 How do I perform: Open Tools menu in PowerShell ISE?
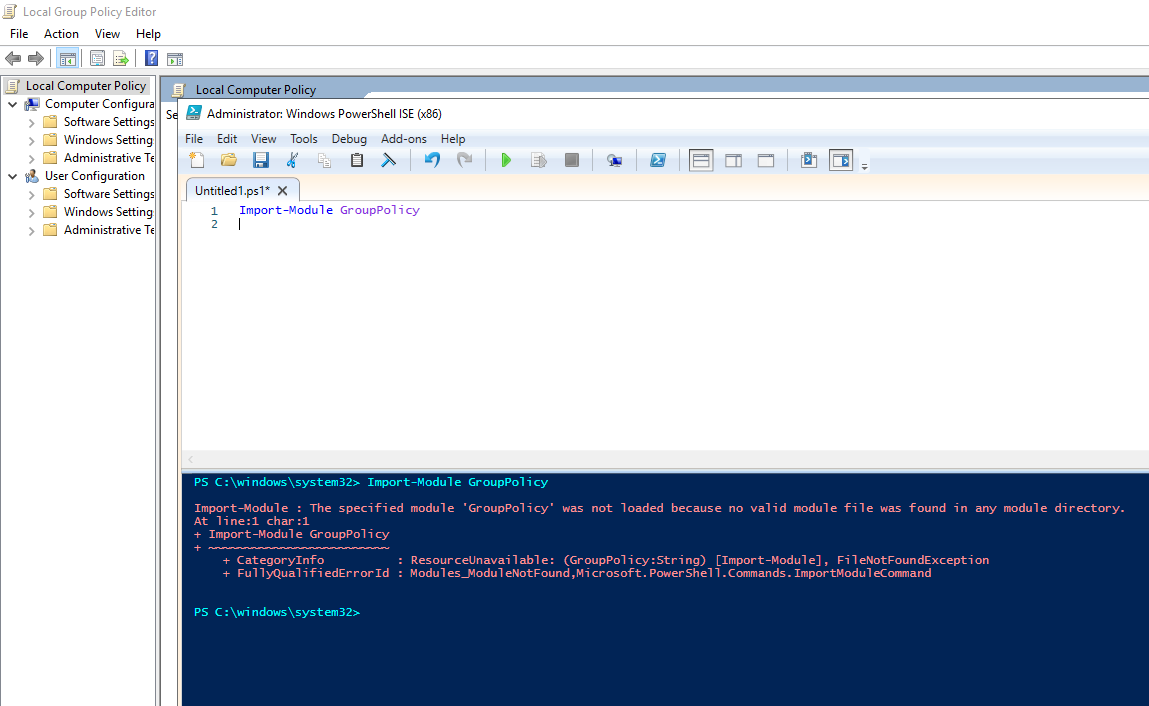pyautogui.click(x=303, y=139)
